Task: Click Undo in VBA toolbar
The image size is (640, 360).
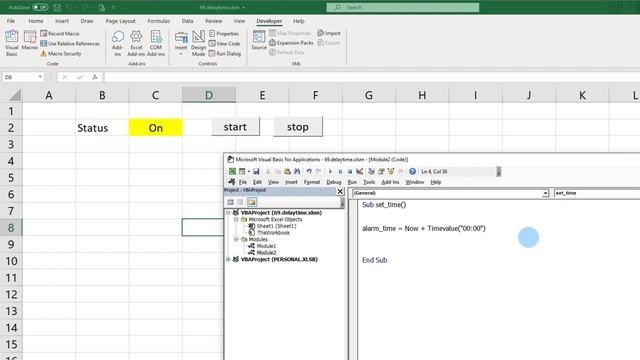Action: coord(309,171)
